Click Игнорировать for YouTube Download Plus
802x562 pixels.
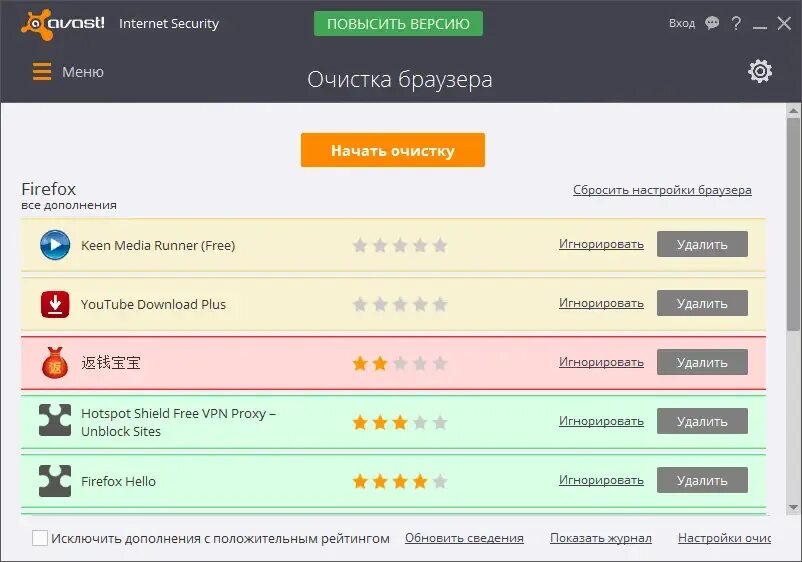point(601,303)
